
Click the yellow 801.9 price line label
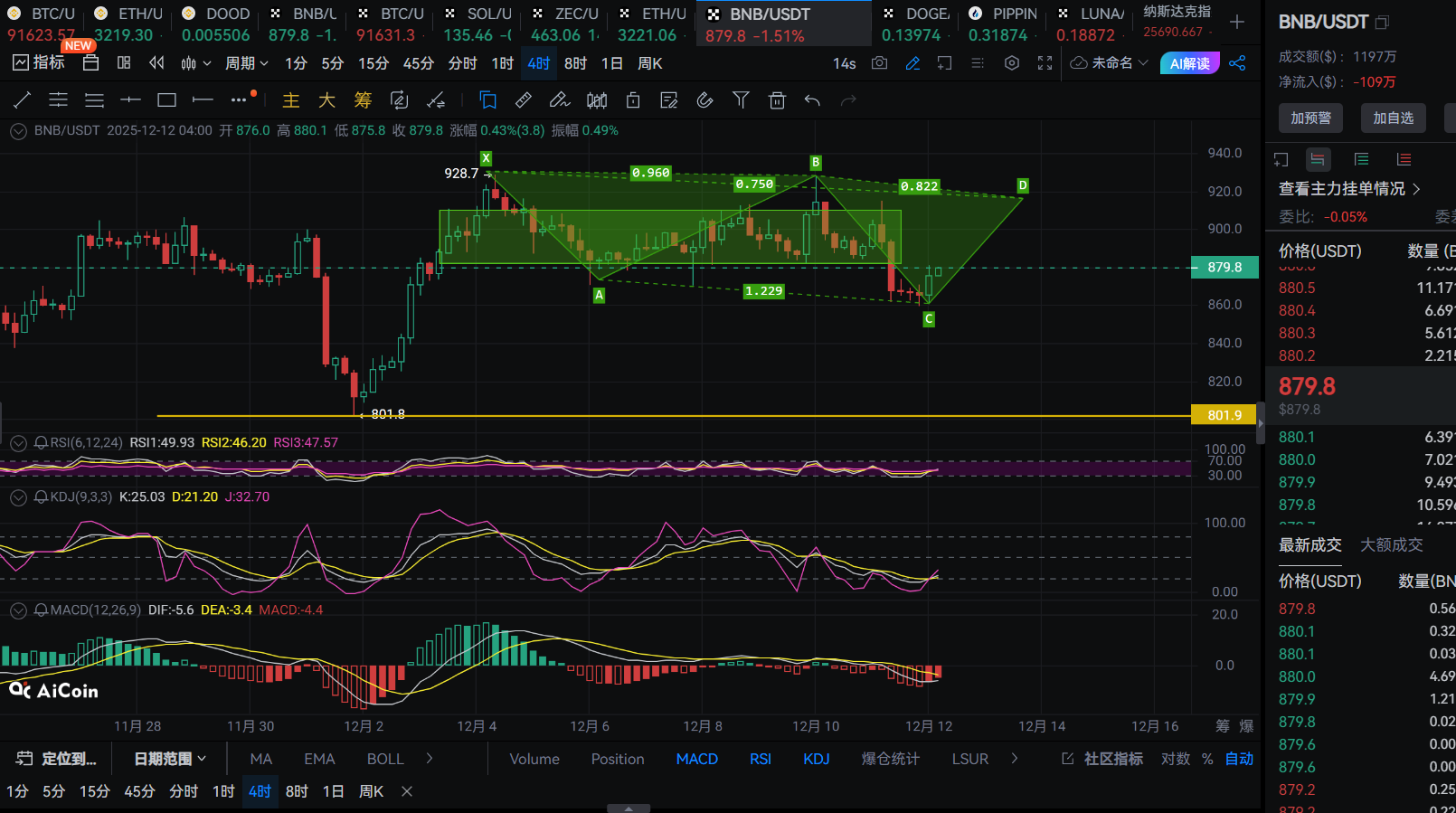tap(1224, 415)
